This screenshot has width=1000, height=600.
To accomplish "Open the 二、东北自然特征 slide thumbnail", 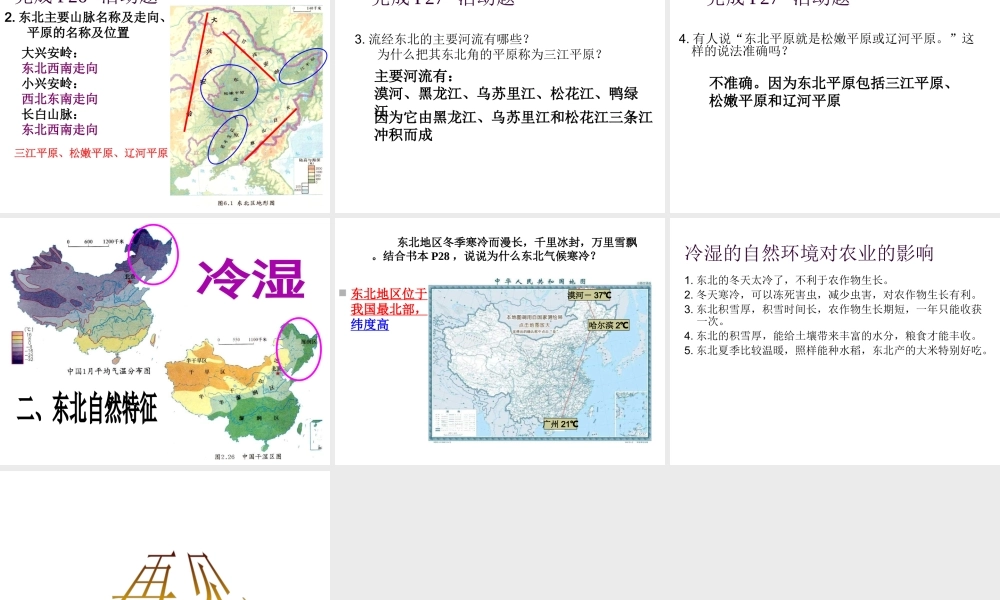I will pos(165,341).
